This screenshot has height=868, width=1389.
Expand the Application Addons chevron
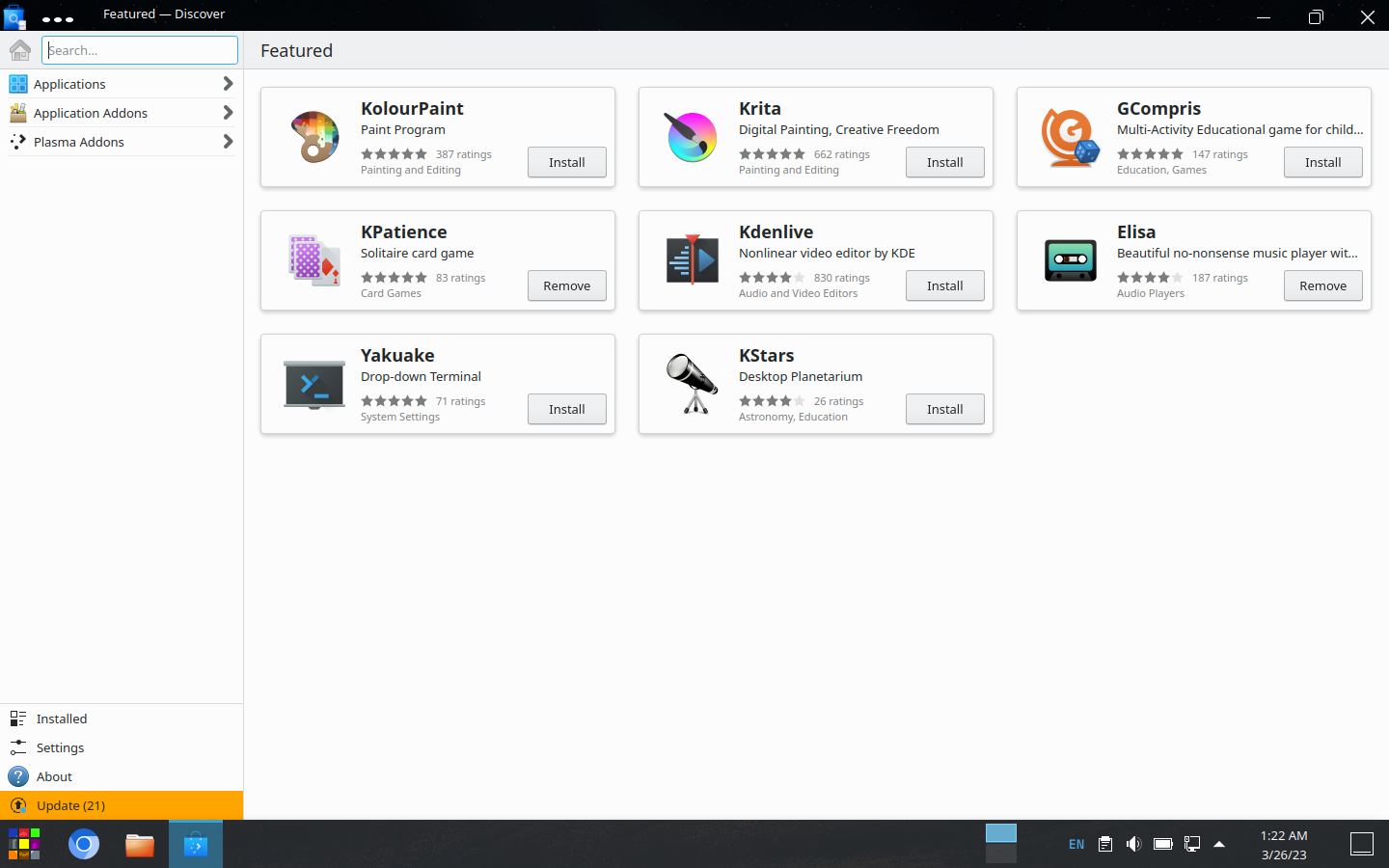[x=228, y=113]
